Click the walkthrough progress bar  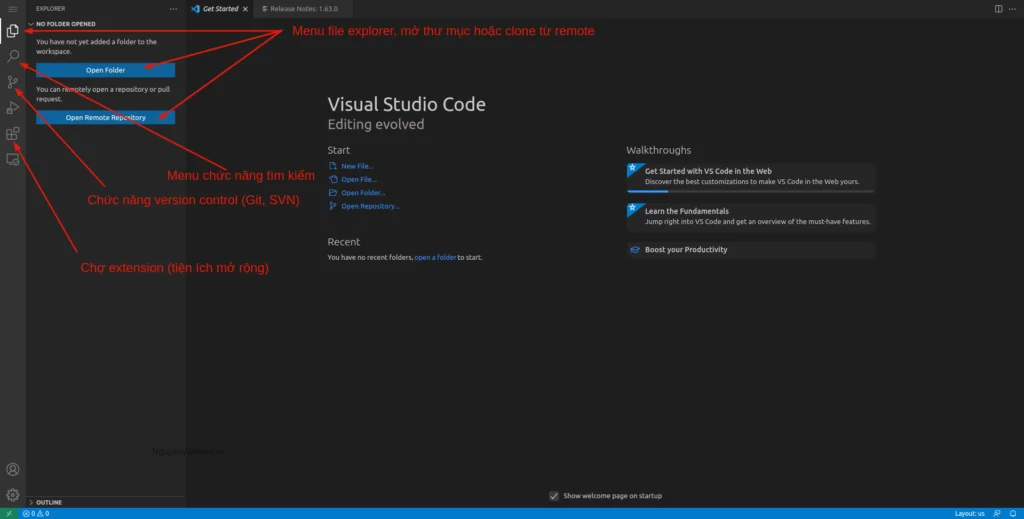coord(750,191)
